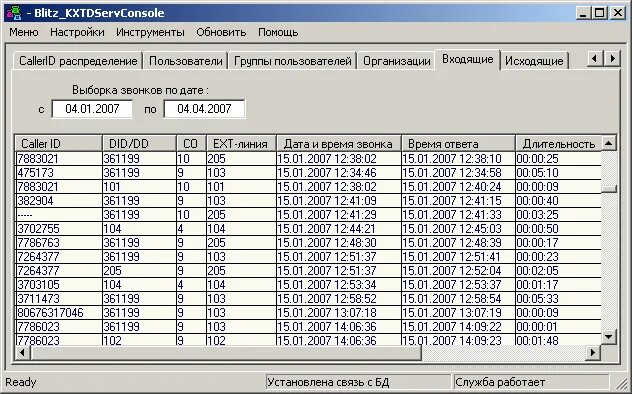The image size is (632, 394).
Task: Click call time 15.01.2007 12:34:46
Action: point(339,173)
